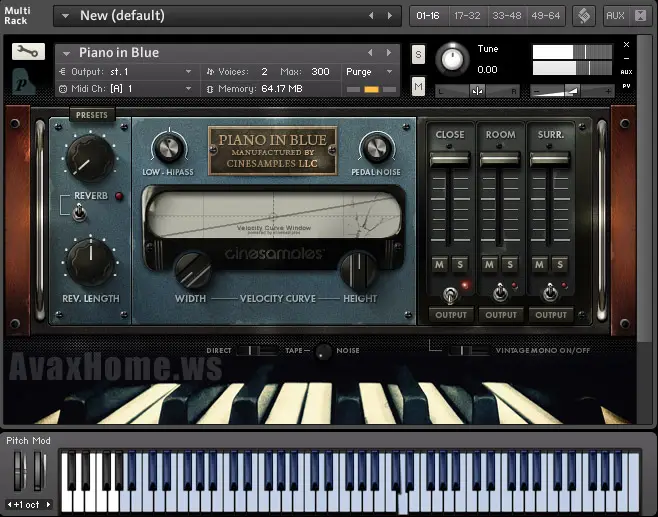Image resolution: width=658 pixels, height=517 pixels.
Task: Click the LOW-HIPASS filter knob
Action: point(168,147)
